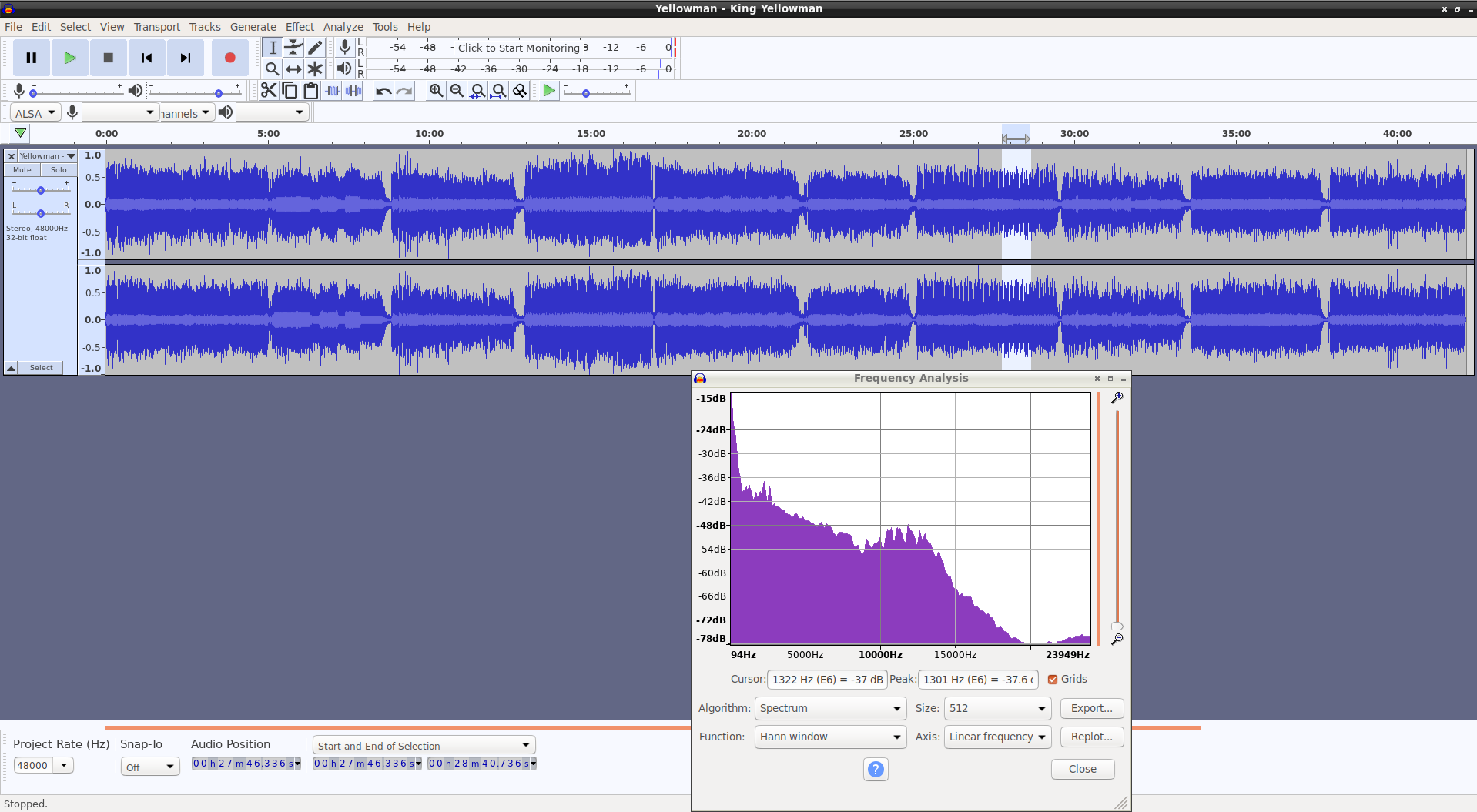Open the Transport menu
The height and width of the screenshot is (812, 1477).
[157, 27]
